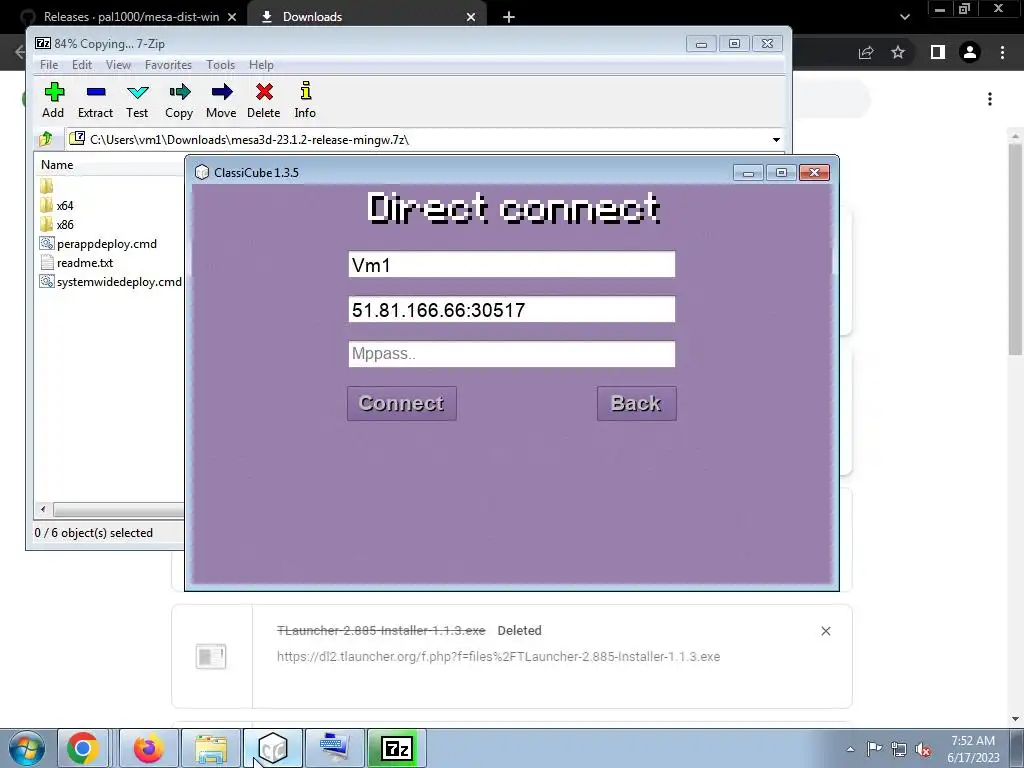
Task: Switch to ClassiCube from the taskbar
Action: 273,748
